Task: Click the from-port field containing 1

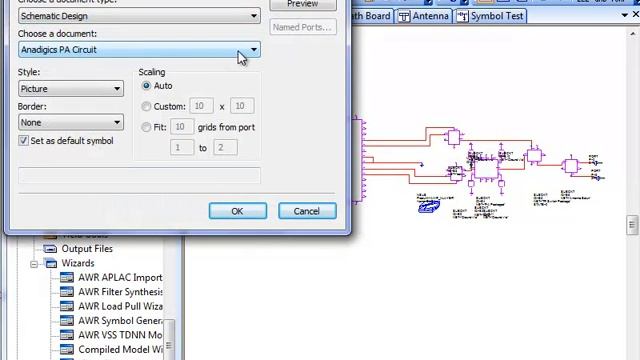Action: tap(182, 148)
